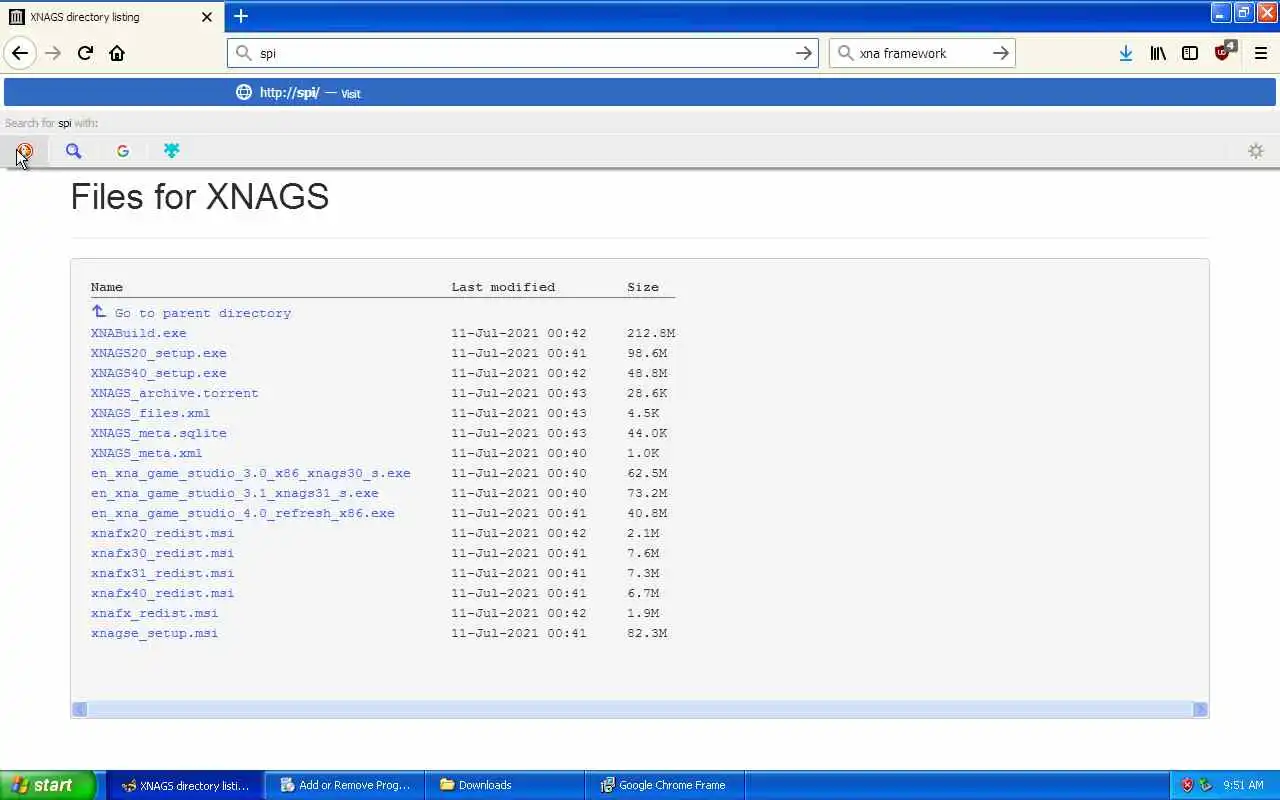Click the red shield tray icon
The width and height of the screenshot is (1280, 800).
1187,785
